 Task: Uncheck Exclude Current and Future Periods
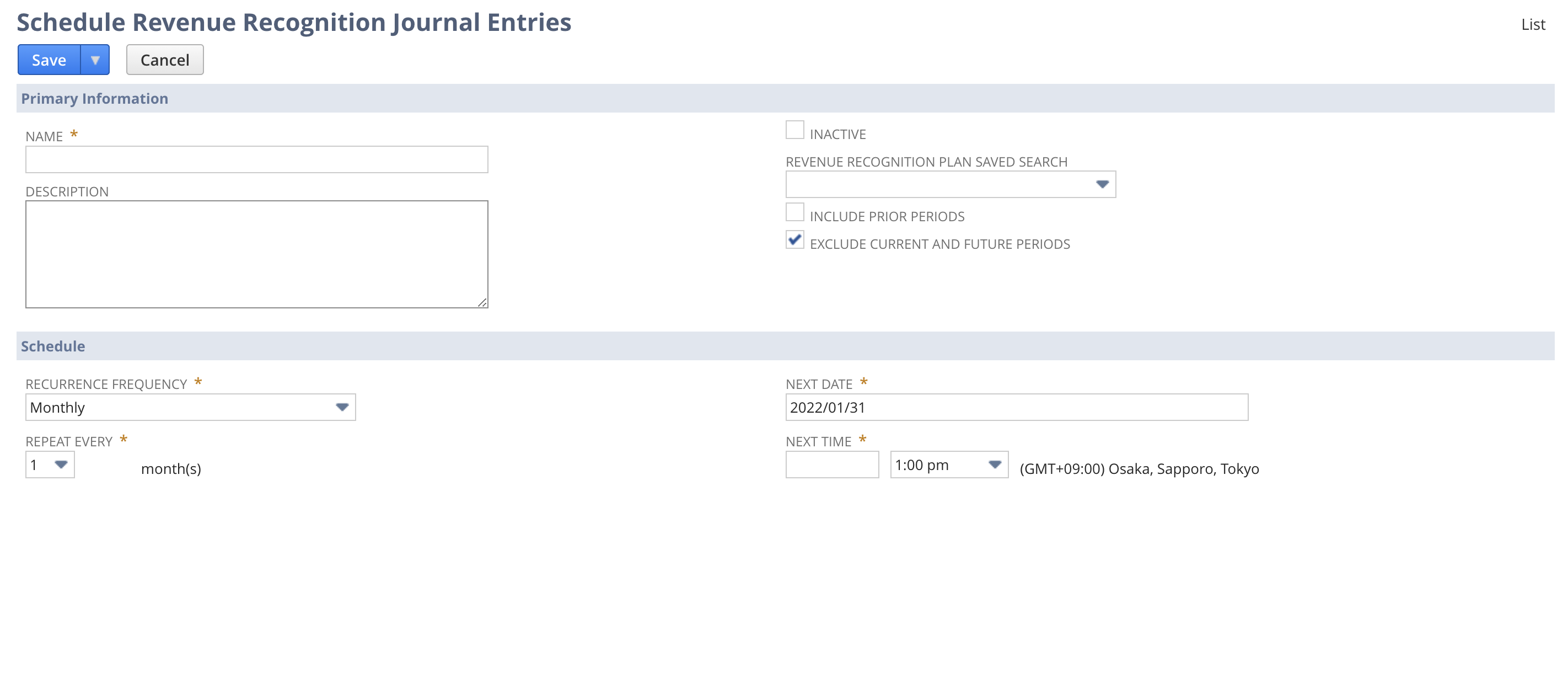[x=794, y=240]
